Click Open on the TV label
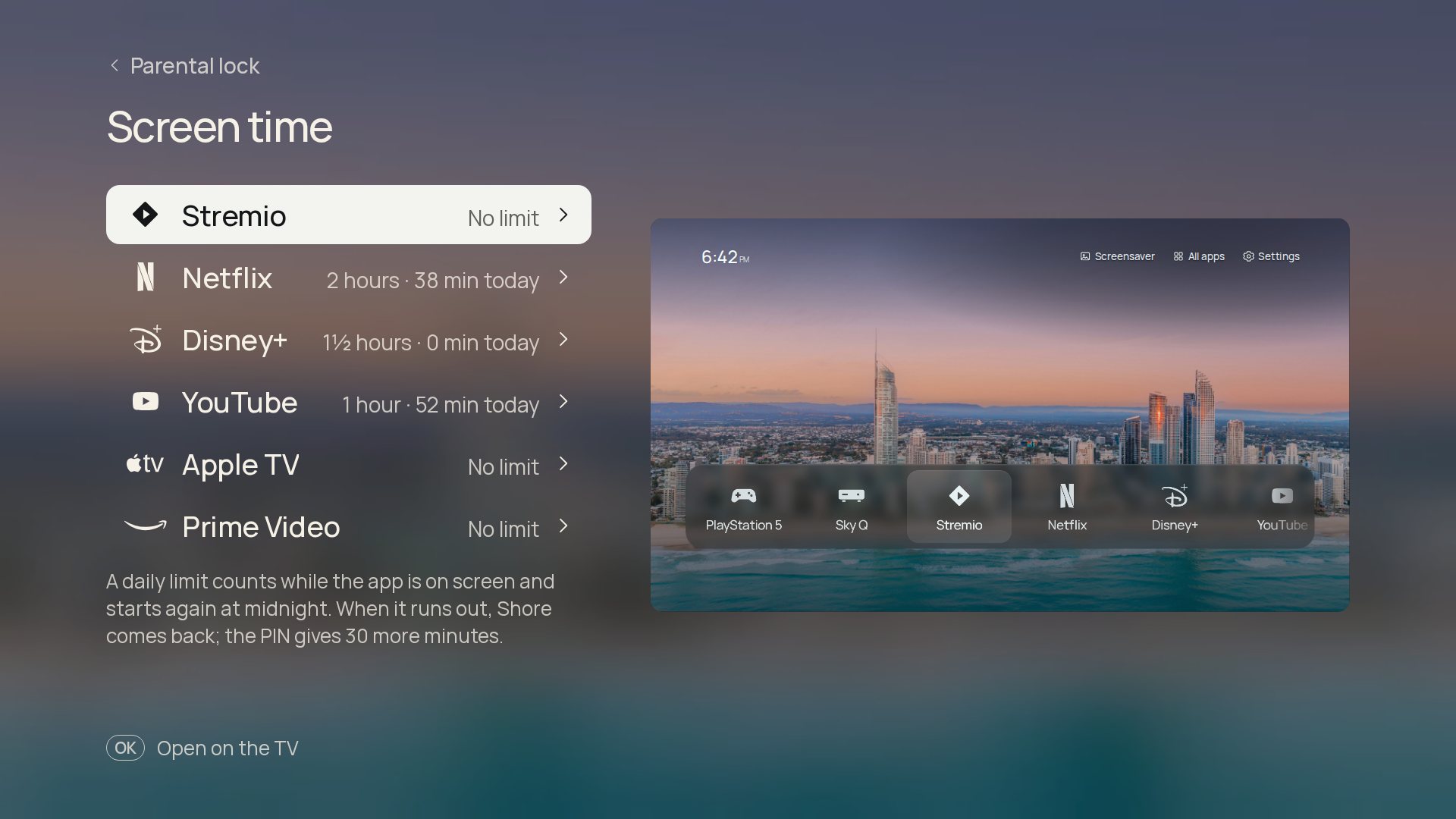The height and width of the screenshot is (819, 1456). (227, 748)
